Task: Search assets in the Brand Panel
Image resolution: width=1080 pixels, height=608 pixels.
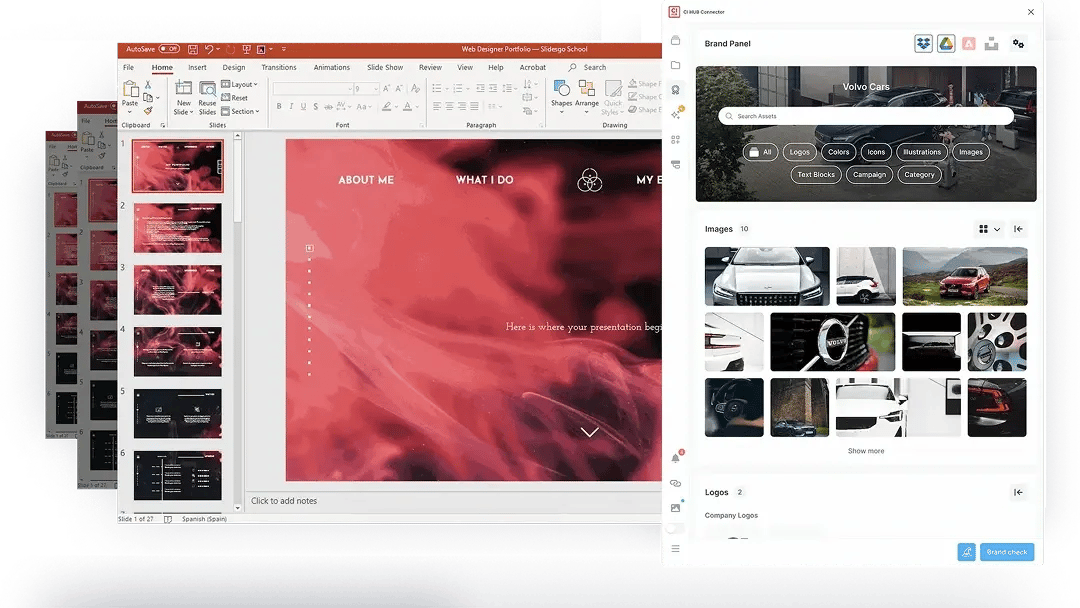Action: click(x=866, y=116)
